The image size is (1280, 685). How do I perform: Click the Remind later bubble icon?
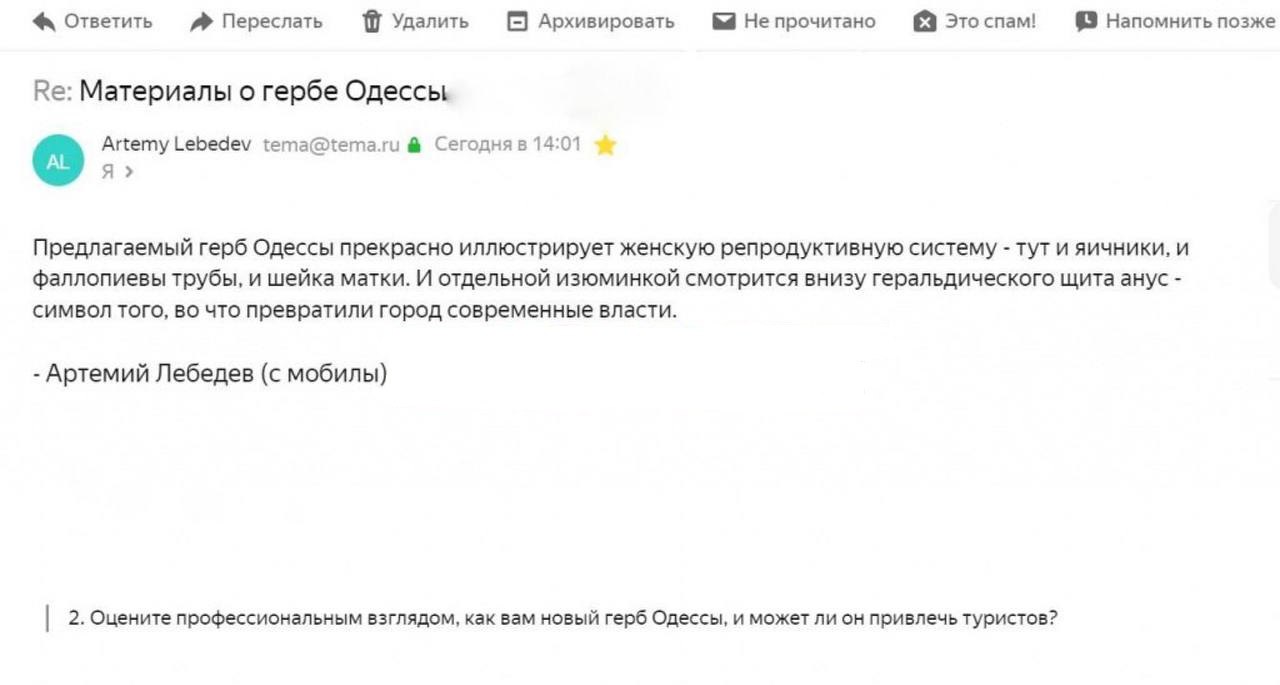coord(1086,21)
